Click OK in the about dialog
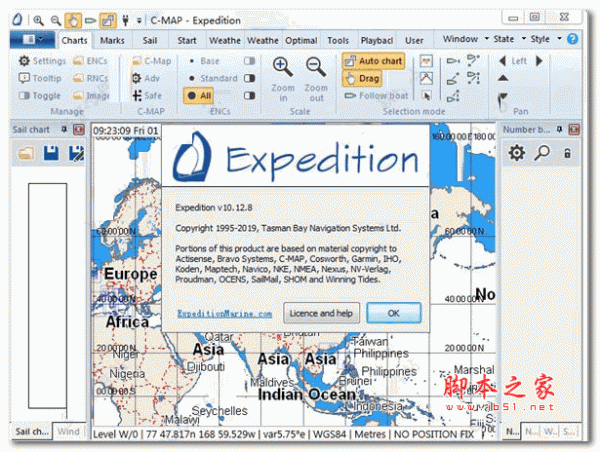This screenshot has width=600, height=452. 394,313
